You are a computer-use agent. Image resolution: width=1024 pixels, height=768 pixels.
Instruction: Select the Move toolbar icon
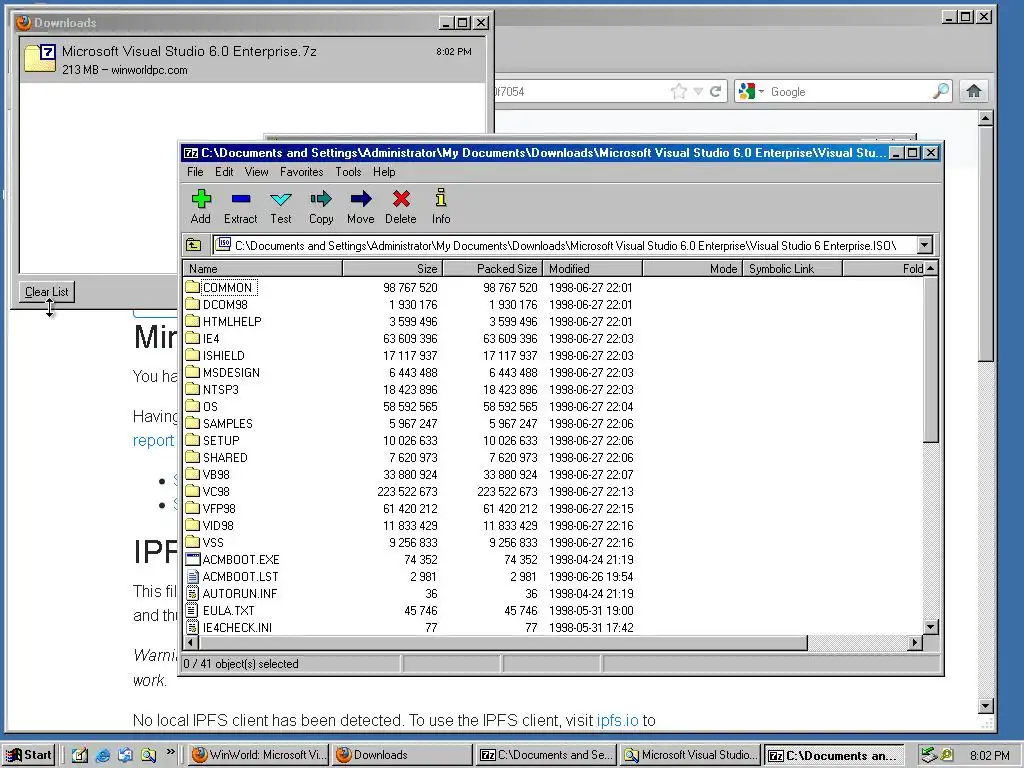[x=360, y=199]
